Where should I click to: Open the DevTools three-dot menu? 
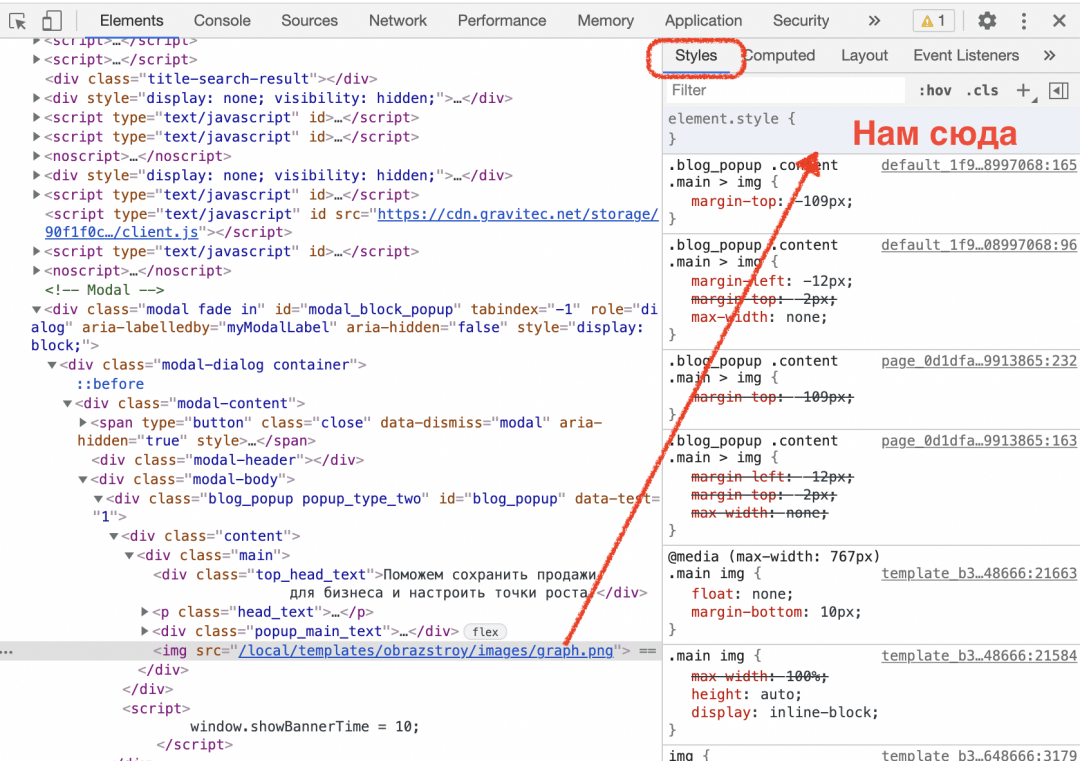point(1023,21)
